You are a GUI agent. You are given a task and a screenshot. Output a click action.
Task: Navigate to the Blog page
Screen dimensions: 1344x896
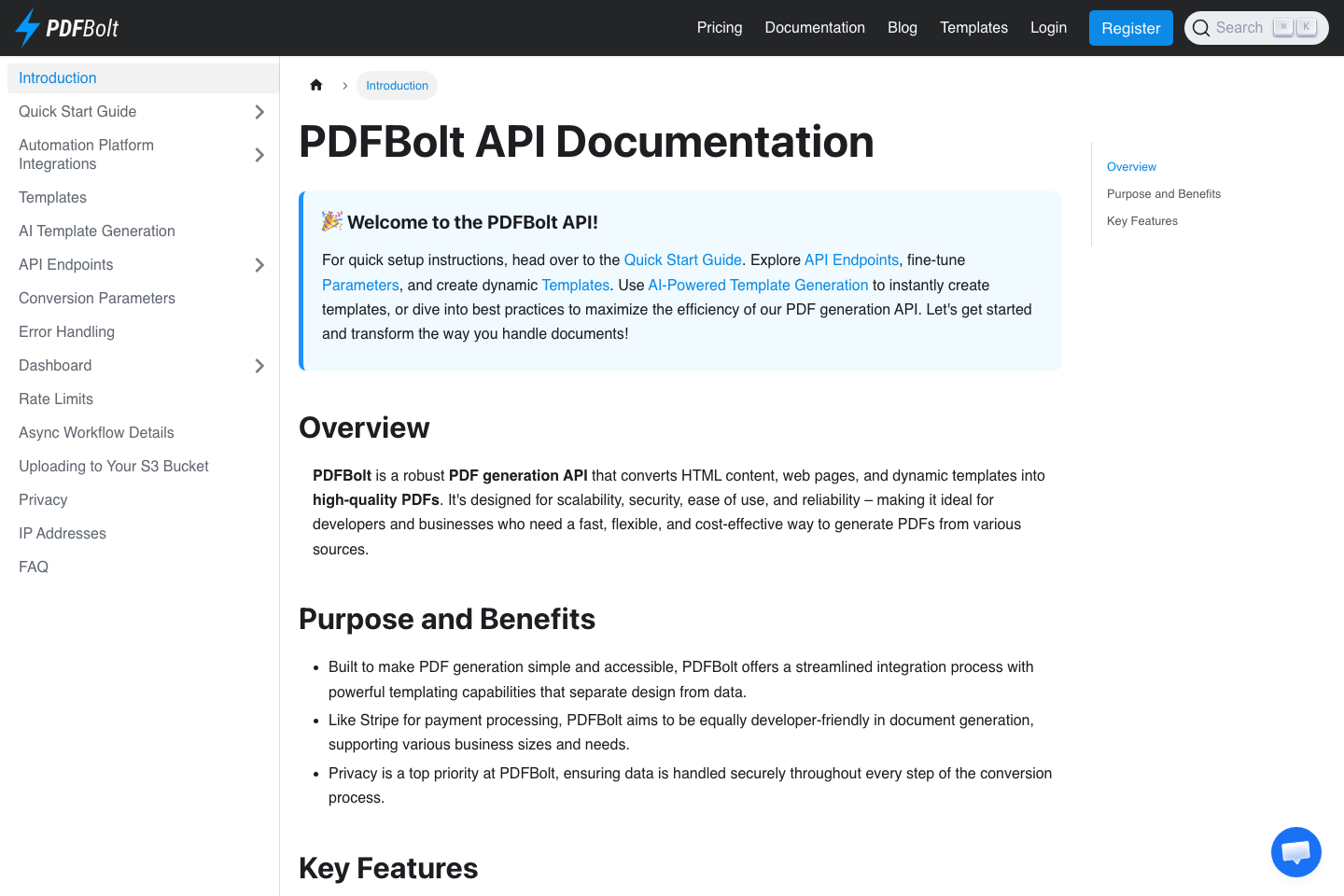pos(902,28)
